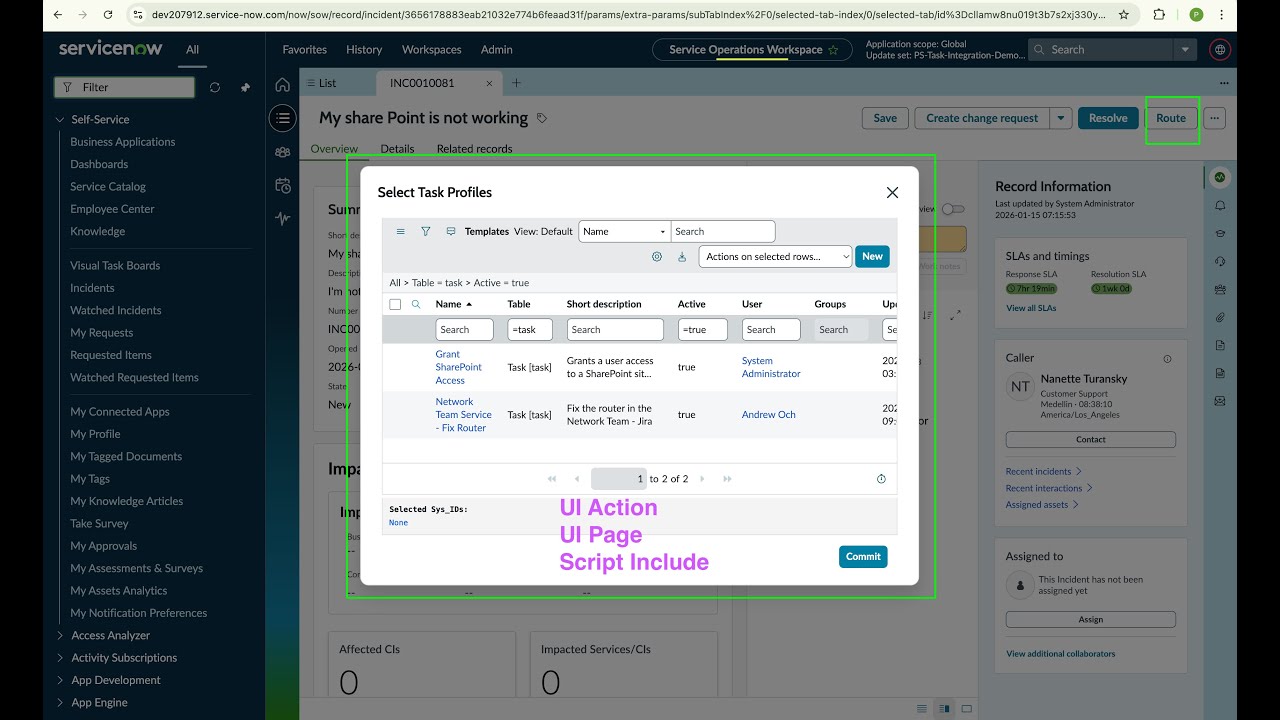Open the calendar schedule icon in workspace sidebar
This screenshot has width=1280, height=720.
(283, 185)
